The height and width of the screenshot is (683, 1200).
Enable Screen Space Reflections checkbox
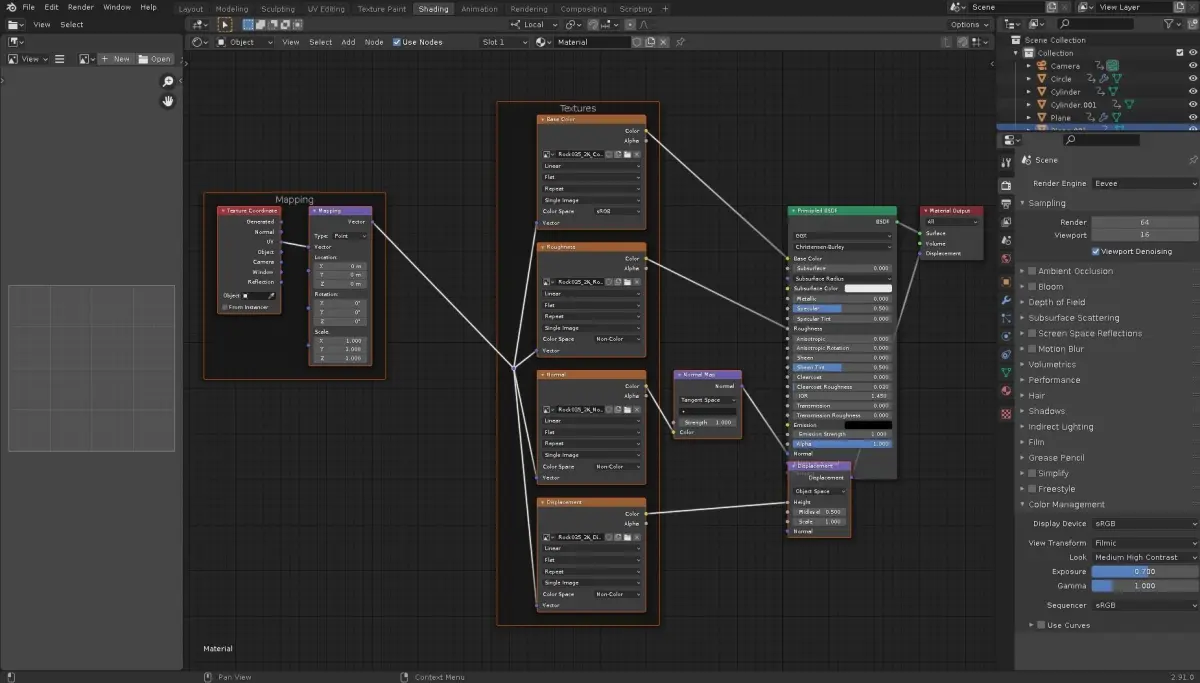[1032, 333]
